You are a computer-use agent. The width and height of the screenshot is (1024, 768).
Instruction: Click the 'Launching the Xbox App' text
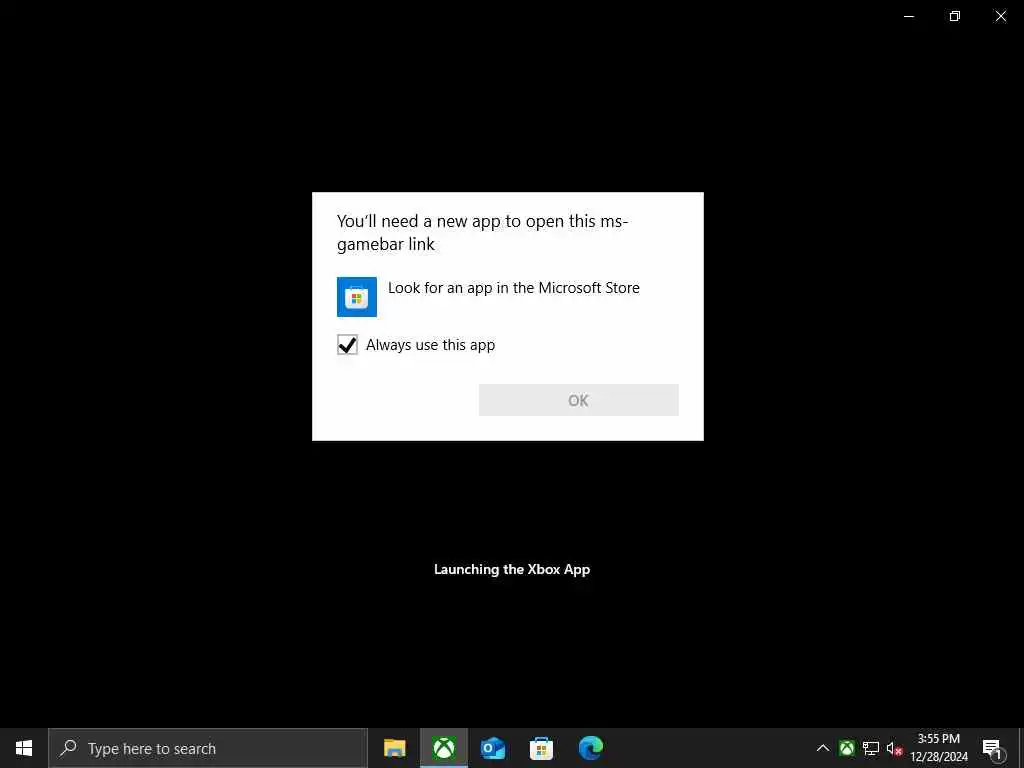point(512,569)
